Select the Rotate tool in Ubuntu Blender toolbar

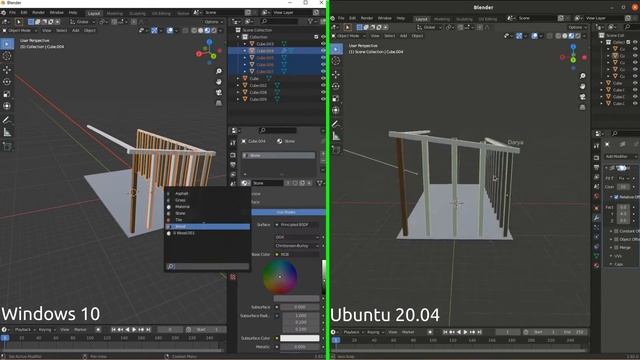pyautogui.click(x=336, y=86)
